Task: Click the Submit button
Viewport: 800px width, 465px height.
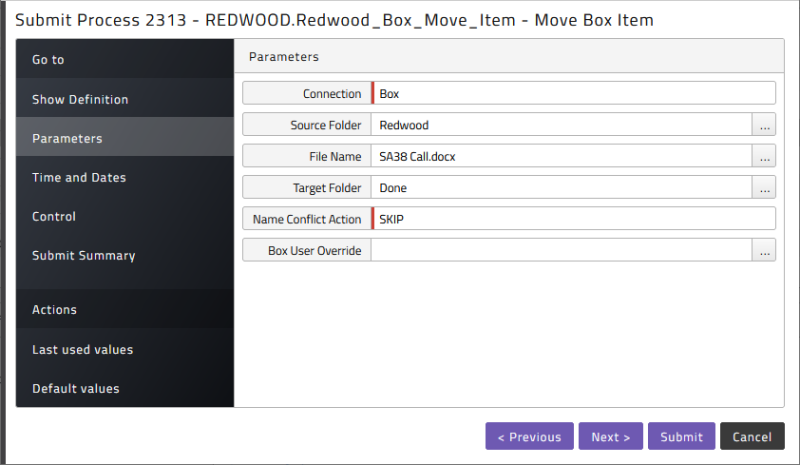Action: (x=681, y=436)
